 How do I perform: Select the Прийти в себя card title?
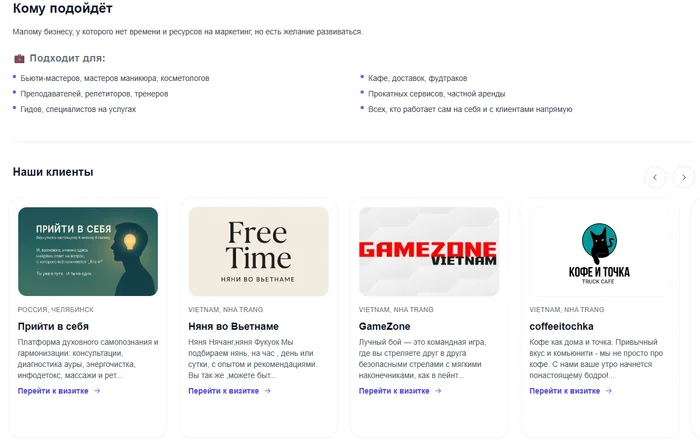pyautogui.click(x=53, y=327)
